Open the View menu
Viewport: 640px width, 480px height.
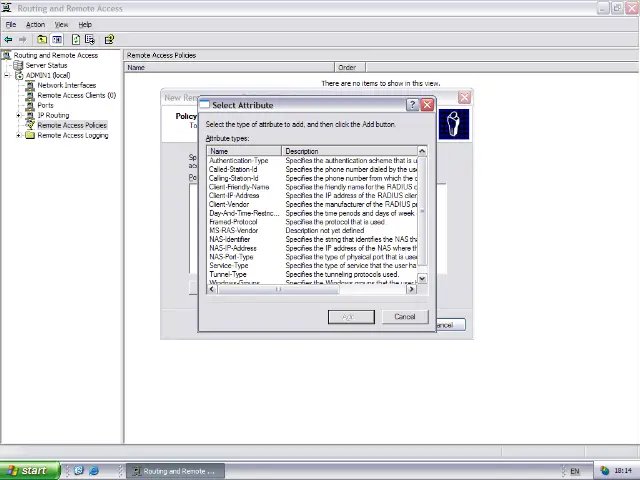coord(61,24)
